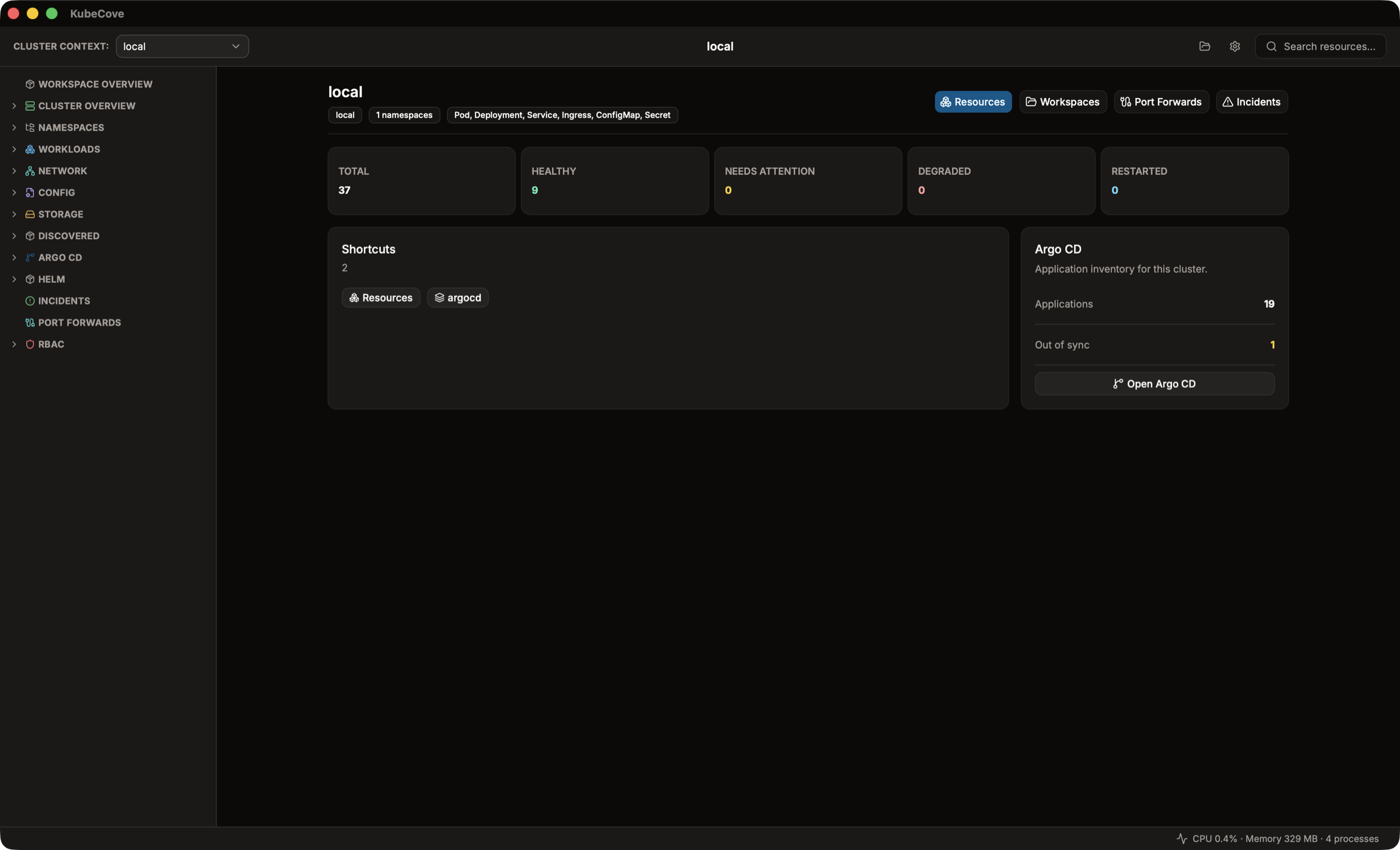Switch to the Port Forwards tab
Screen dimensions: 1400x850
(1161, 102)
